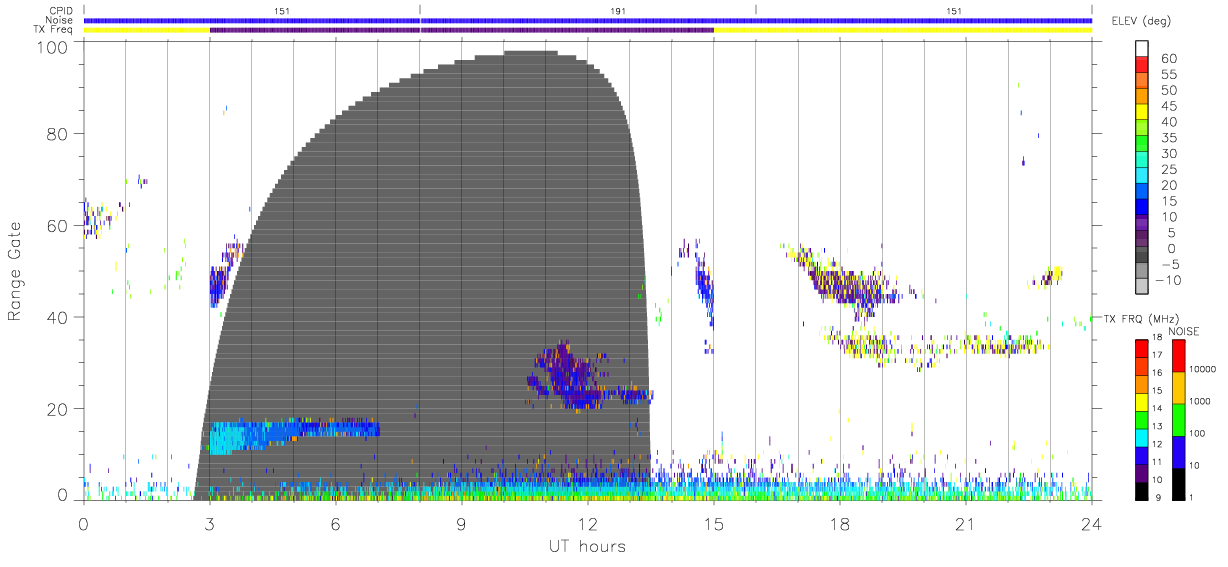Pick the green segment of the NOISE colorbar
The height and width of the screenshot is (567, 1228).
[x=1179, y=419]
